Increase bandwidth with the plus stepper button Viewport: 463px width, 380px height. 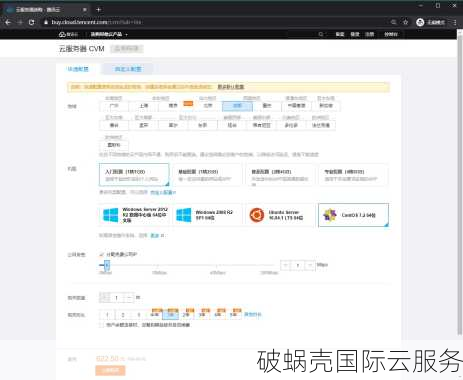coord(310,265)
